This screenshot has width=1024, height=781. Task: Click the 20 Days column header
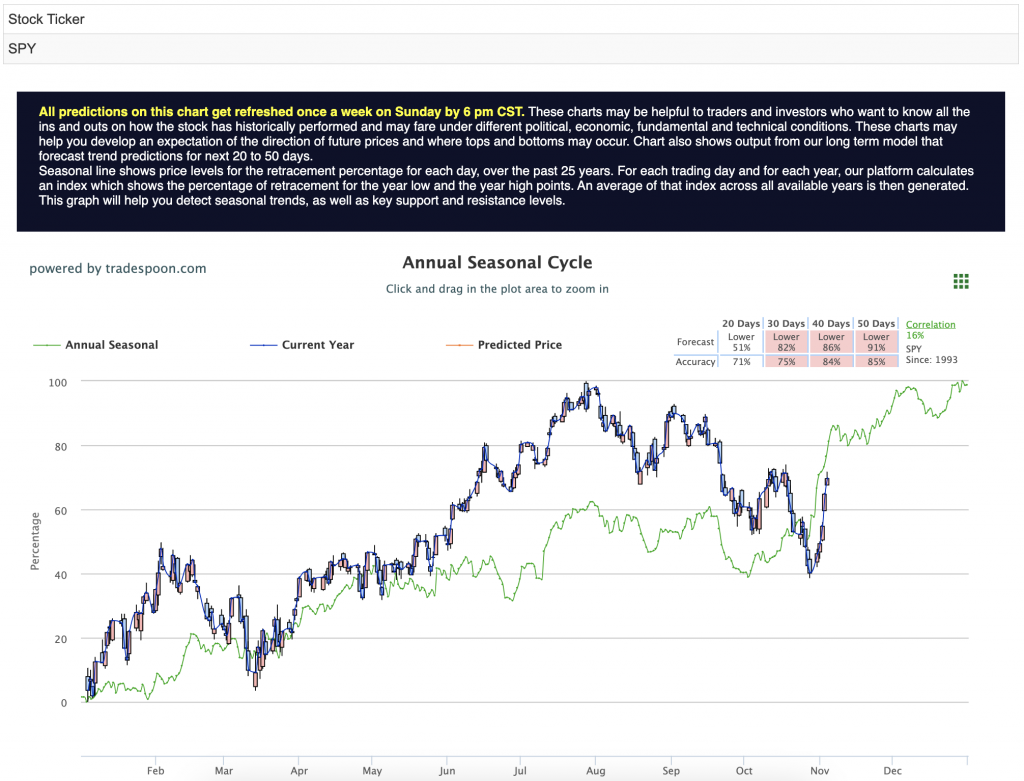point(741,324)
